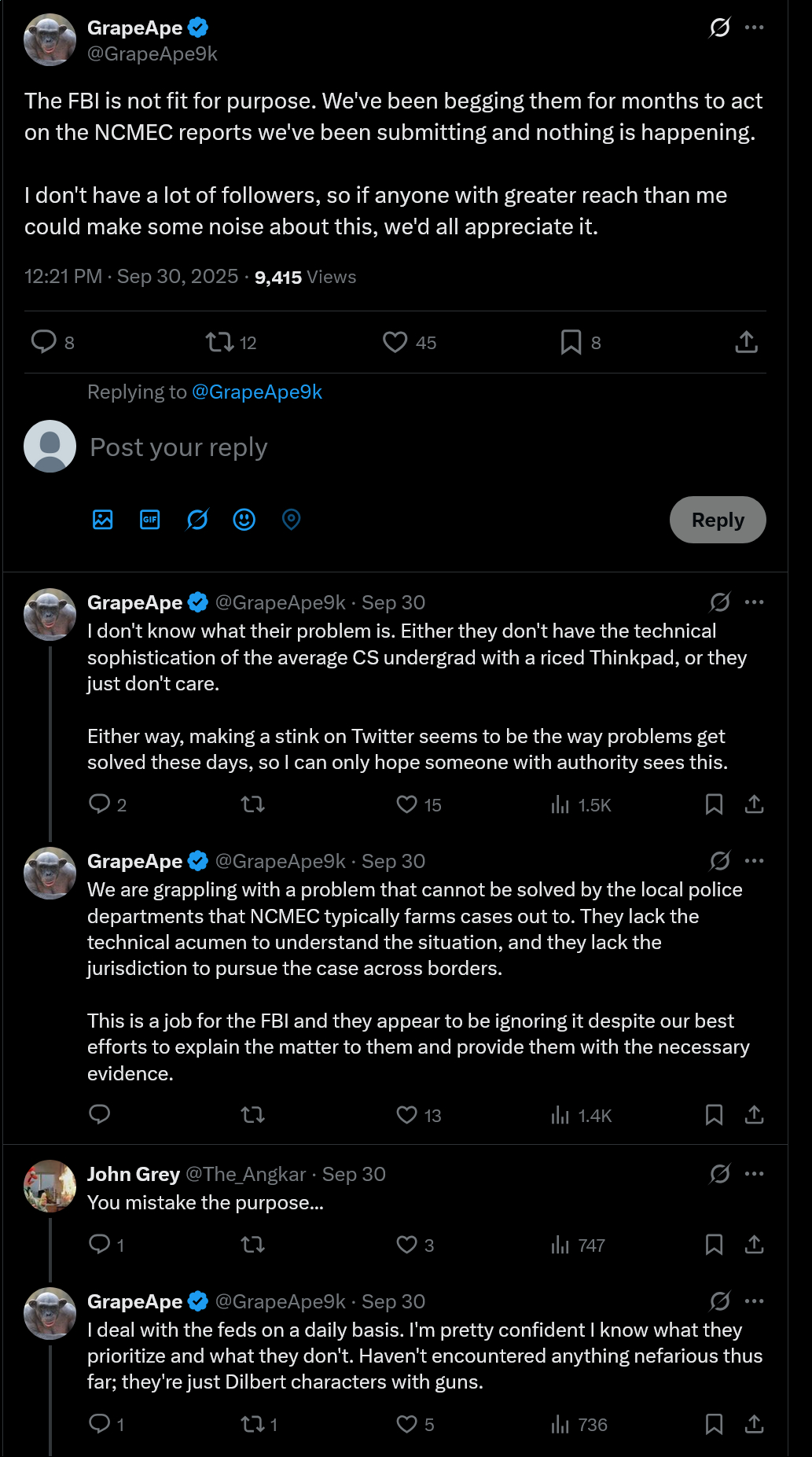Repost the main post with 12 reposts
This screenshot has width=812, height=1457.
coord(219,342)
